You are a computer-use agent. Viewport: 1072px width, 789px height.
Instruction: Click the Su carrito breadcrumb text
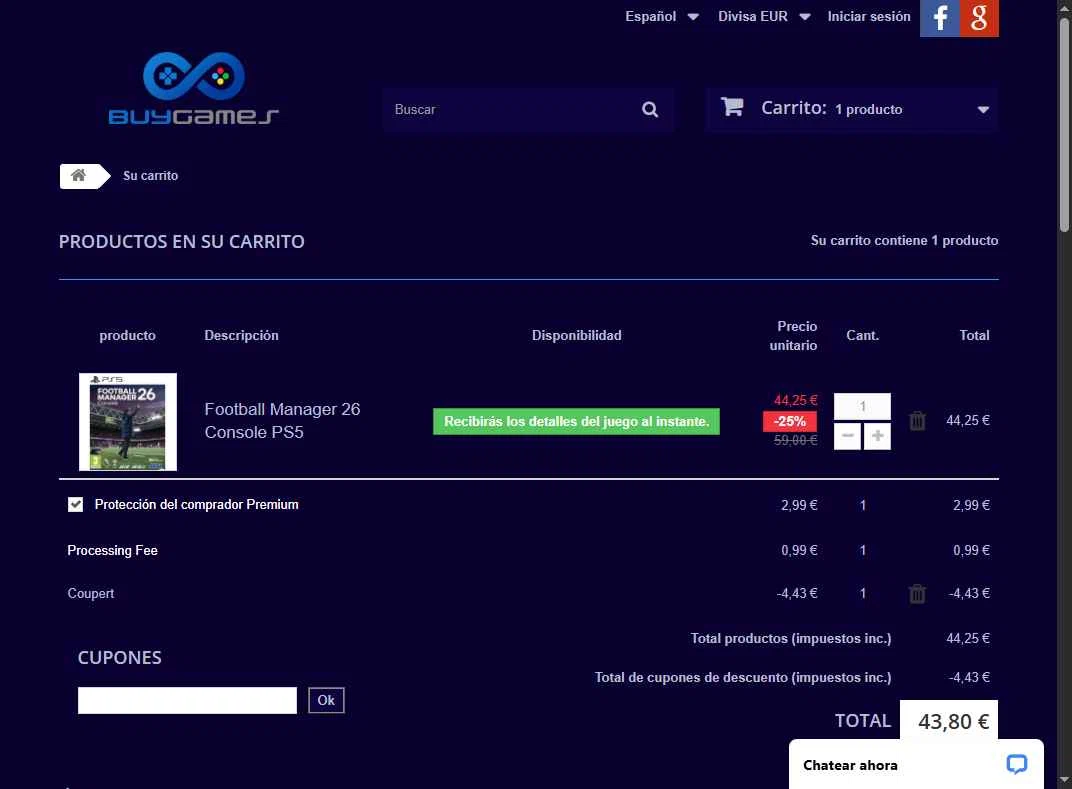(x=150, y=176)
